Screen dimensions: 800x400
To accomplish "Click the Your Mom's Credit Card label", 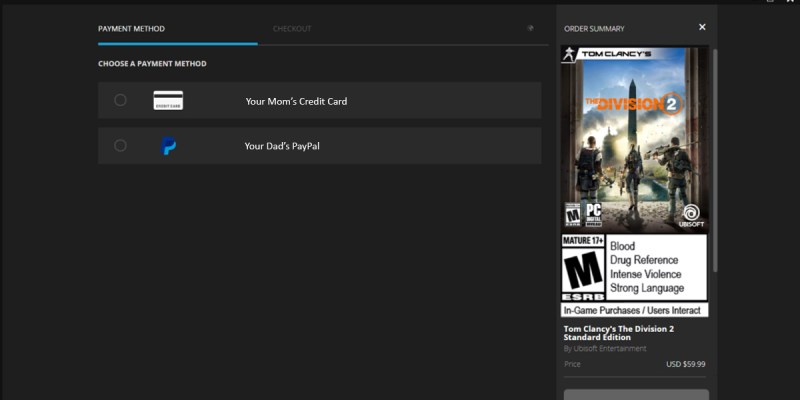I will click(x=296, y=101).
